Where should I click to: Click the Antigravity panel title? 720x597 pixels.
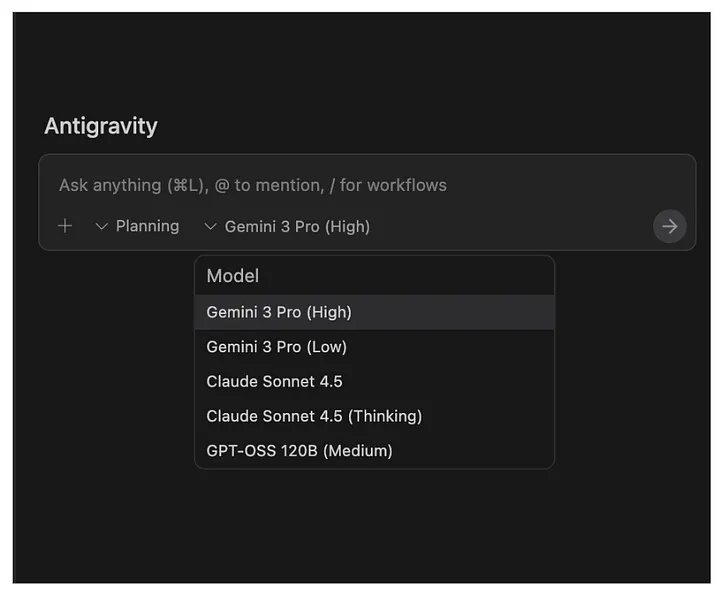[x=101, y=126]
